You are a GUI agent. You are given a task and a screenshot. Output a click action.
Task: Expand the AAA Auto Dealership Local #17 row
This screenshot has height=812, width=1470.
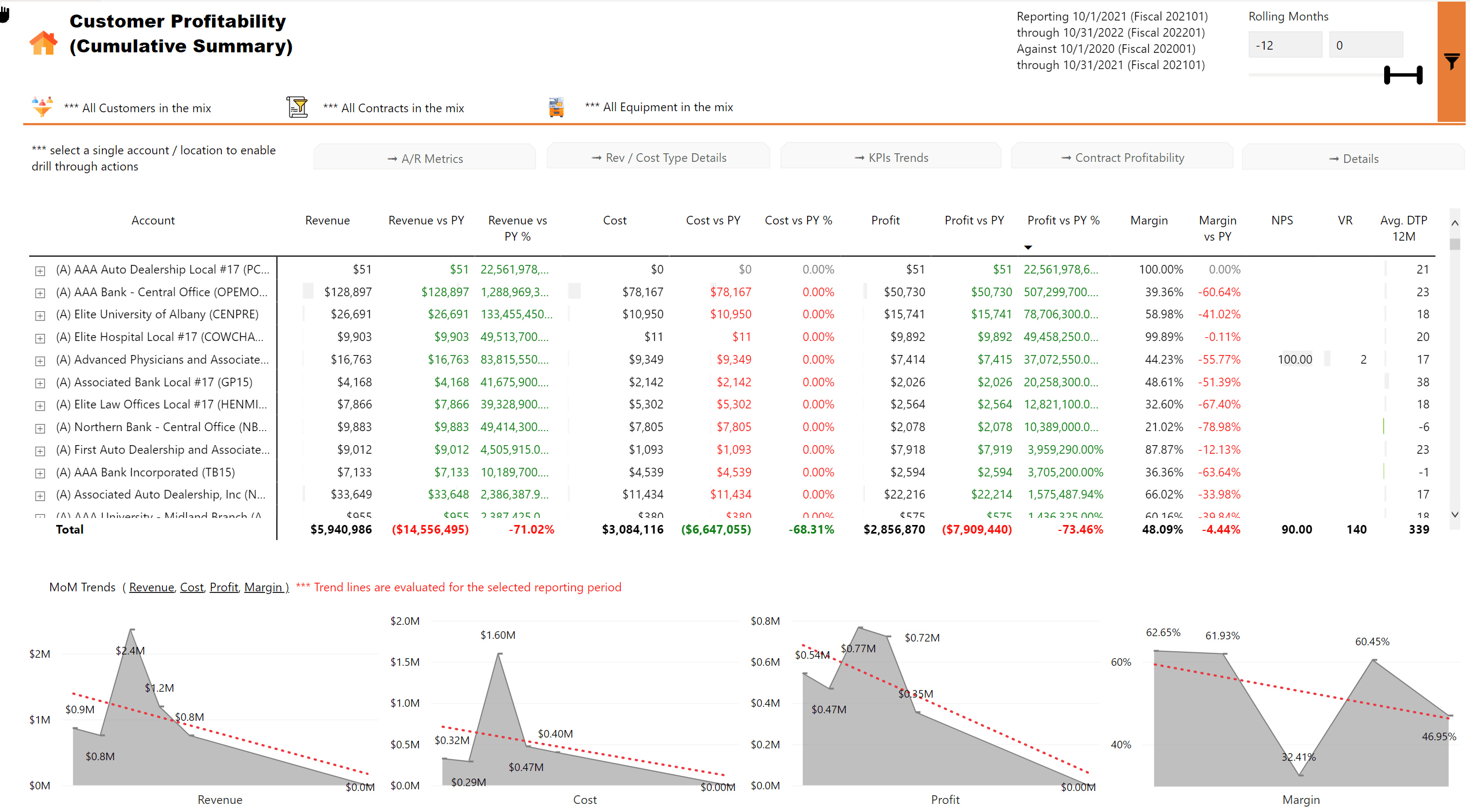pos(39,270)
